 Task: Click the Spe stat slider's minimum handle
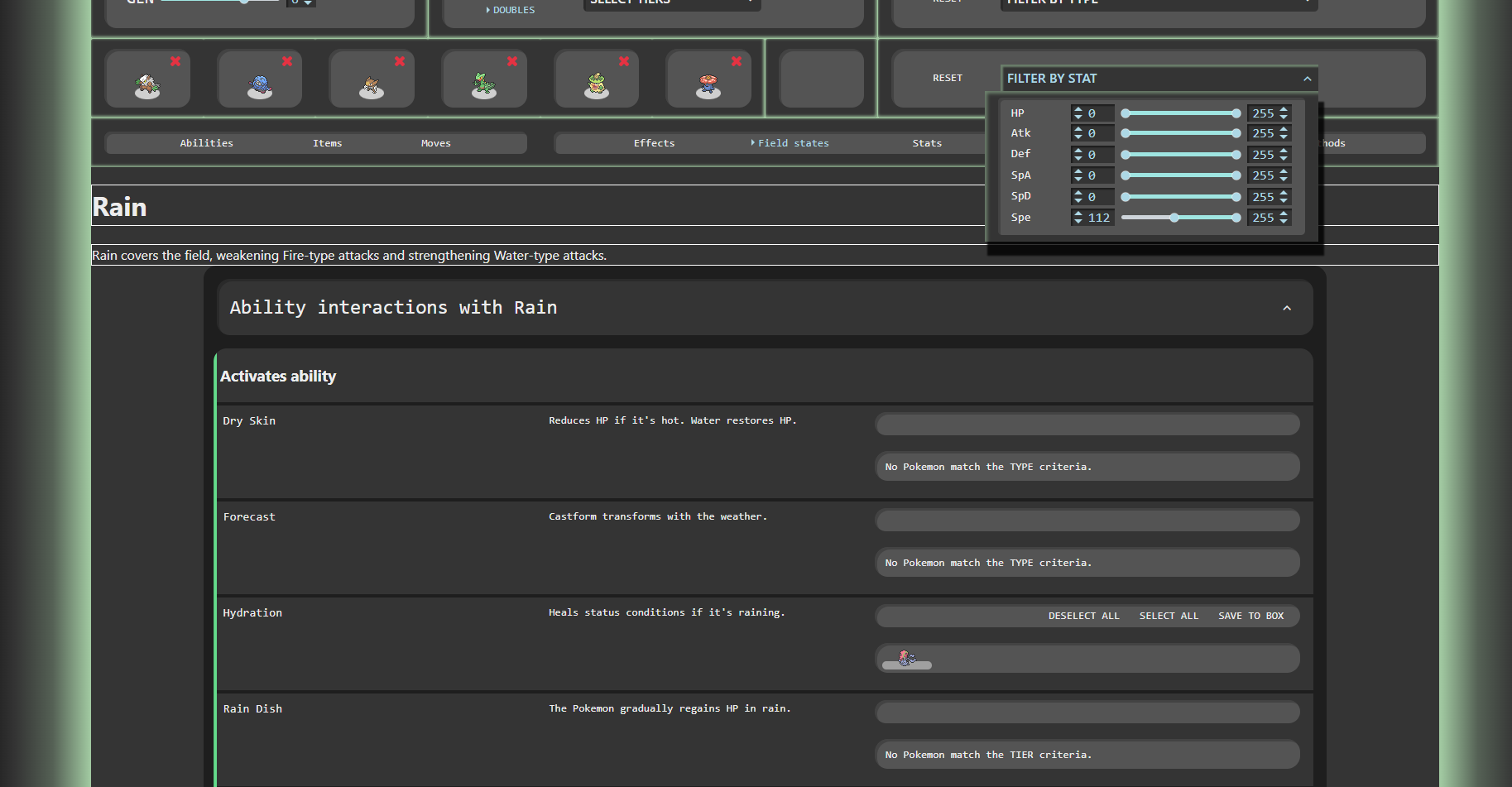coord(1174,218)
